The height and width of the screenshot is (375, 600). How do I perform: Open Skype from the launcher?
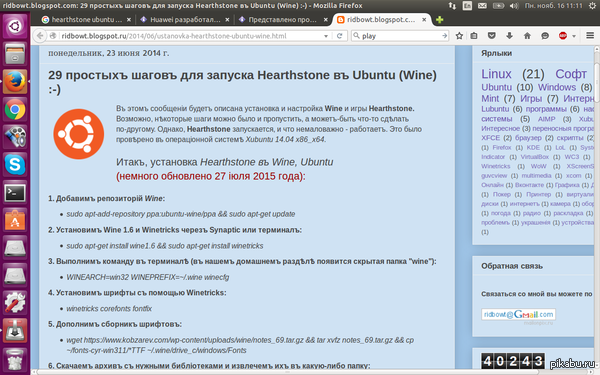(x=15, y=165)
